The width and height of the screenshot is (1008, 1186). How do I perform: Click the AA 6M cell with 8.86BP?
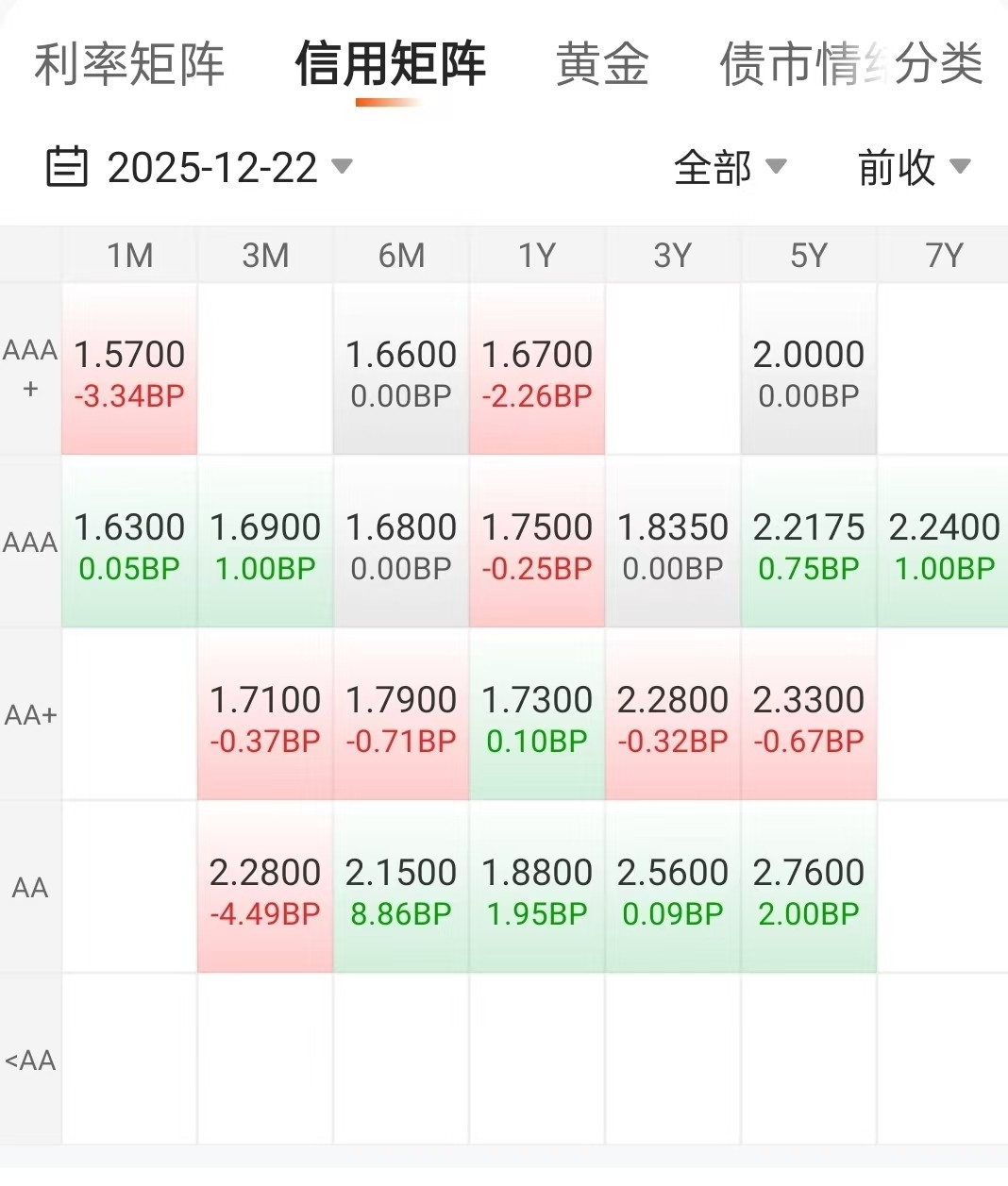tap(401, 889)
